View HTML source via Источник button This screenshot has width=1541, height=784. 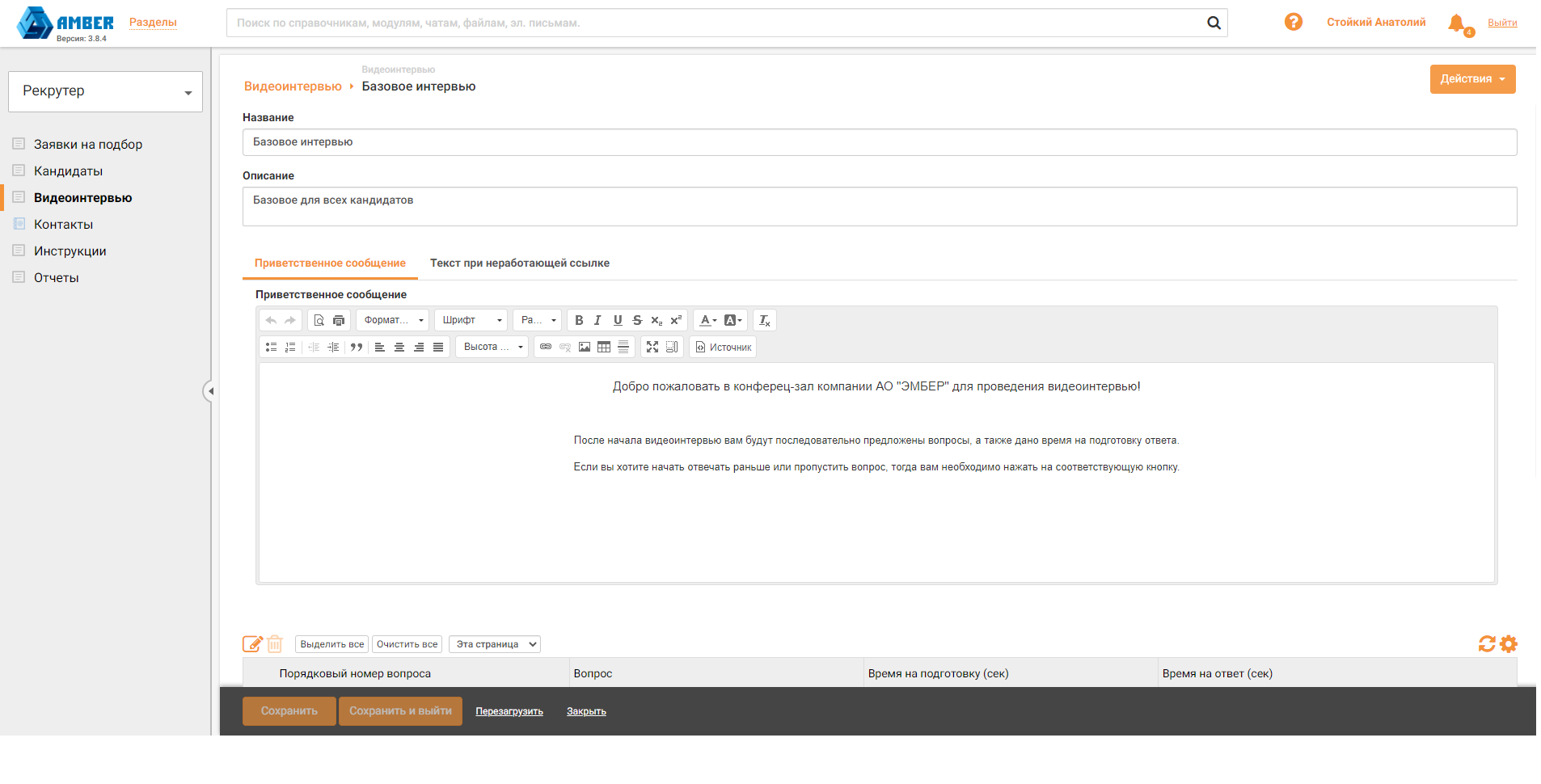click(x=723, y=348)
